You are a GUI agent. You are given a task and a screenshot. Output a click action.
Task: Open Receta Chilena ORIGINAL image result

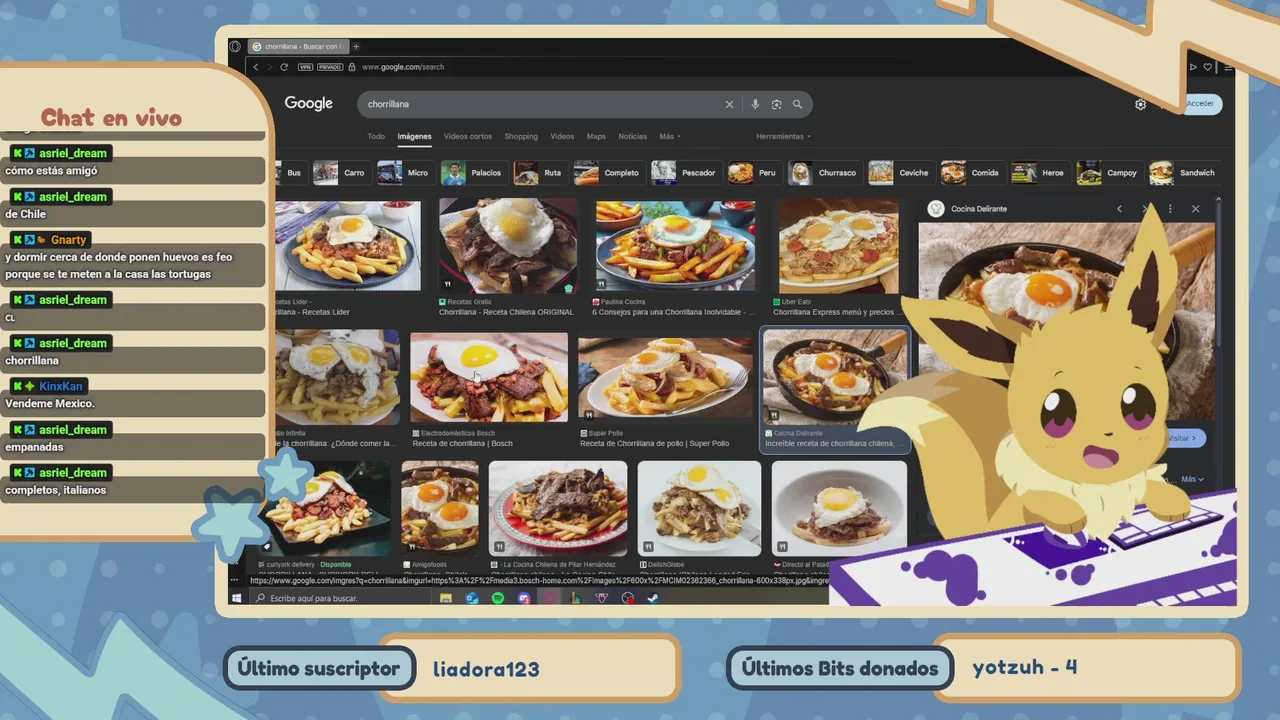click(x=508, y=245)
